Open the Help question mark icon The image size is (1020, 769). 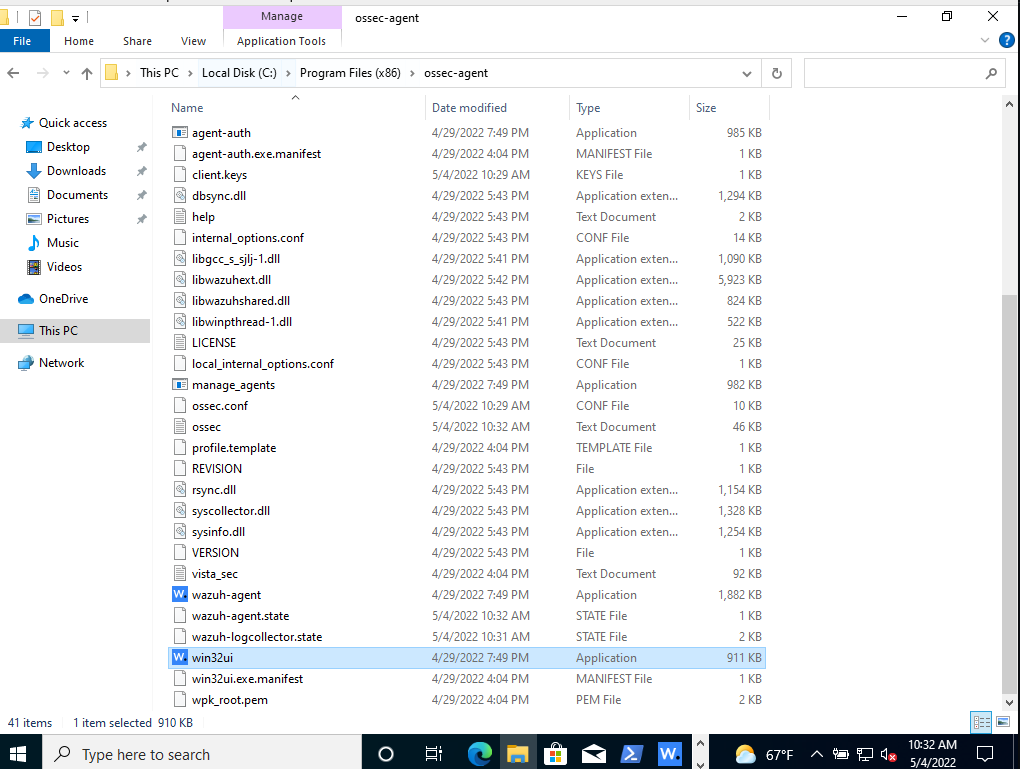tap(1006, 40)
